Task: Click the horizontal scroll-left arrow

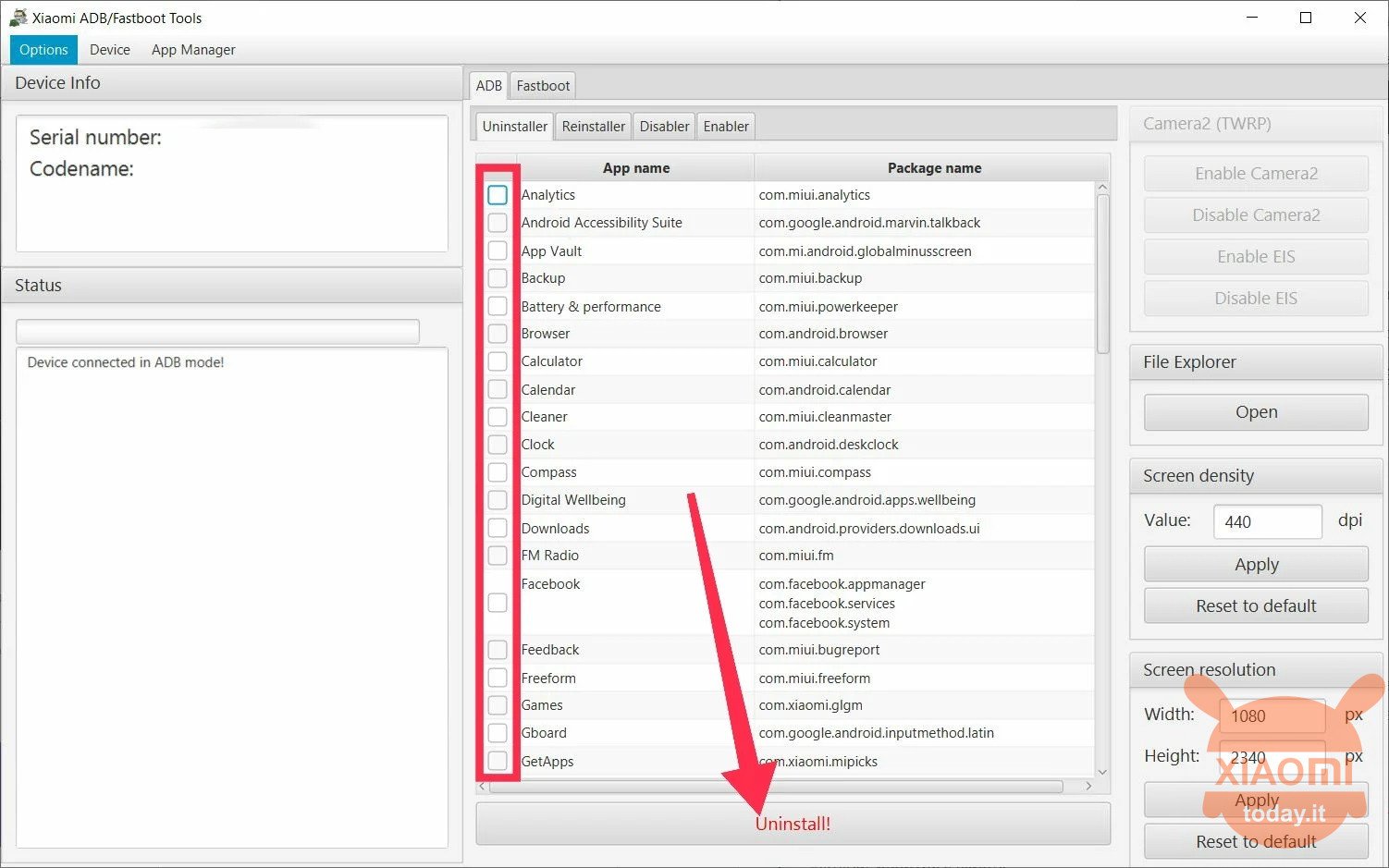Action: click(482, 786)
